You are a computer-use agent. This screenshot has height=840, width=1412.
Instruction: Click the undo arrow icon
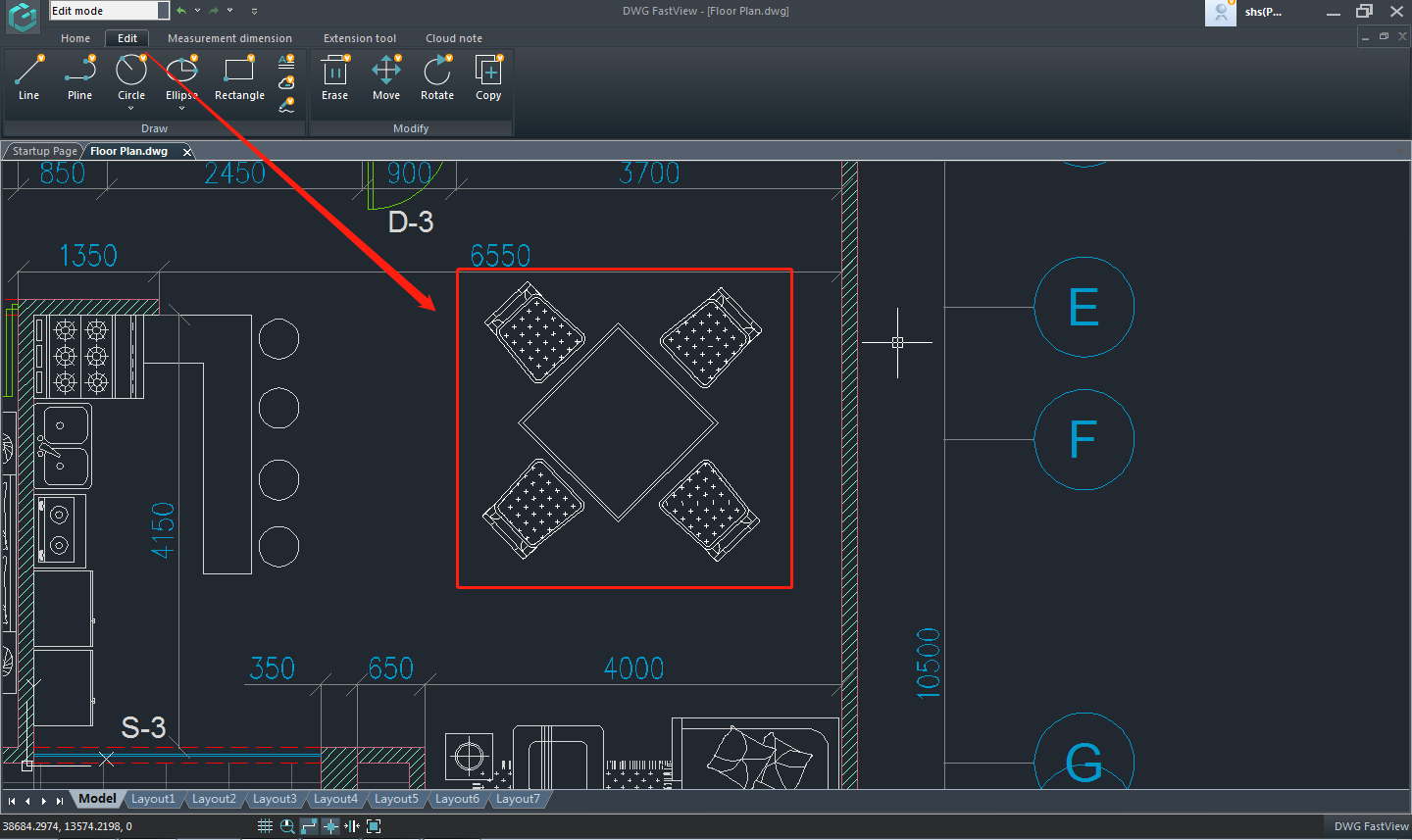click(x=181, y=11)
